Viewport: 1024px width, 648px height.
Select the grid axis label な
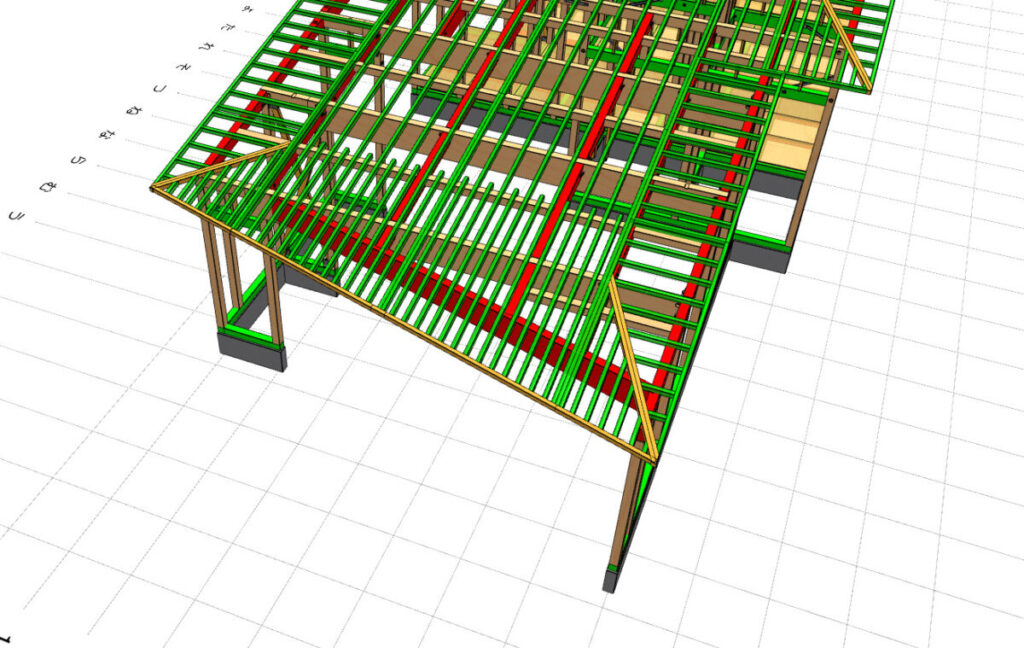click(106, 135)
